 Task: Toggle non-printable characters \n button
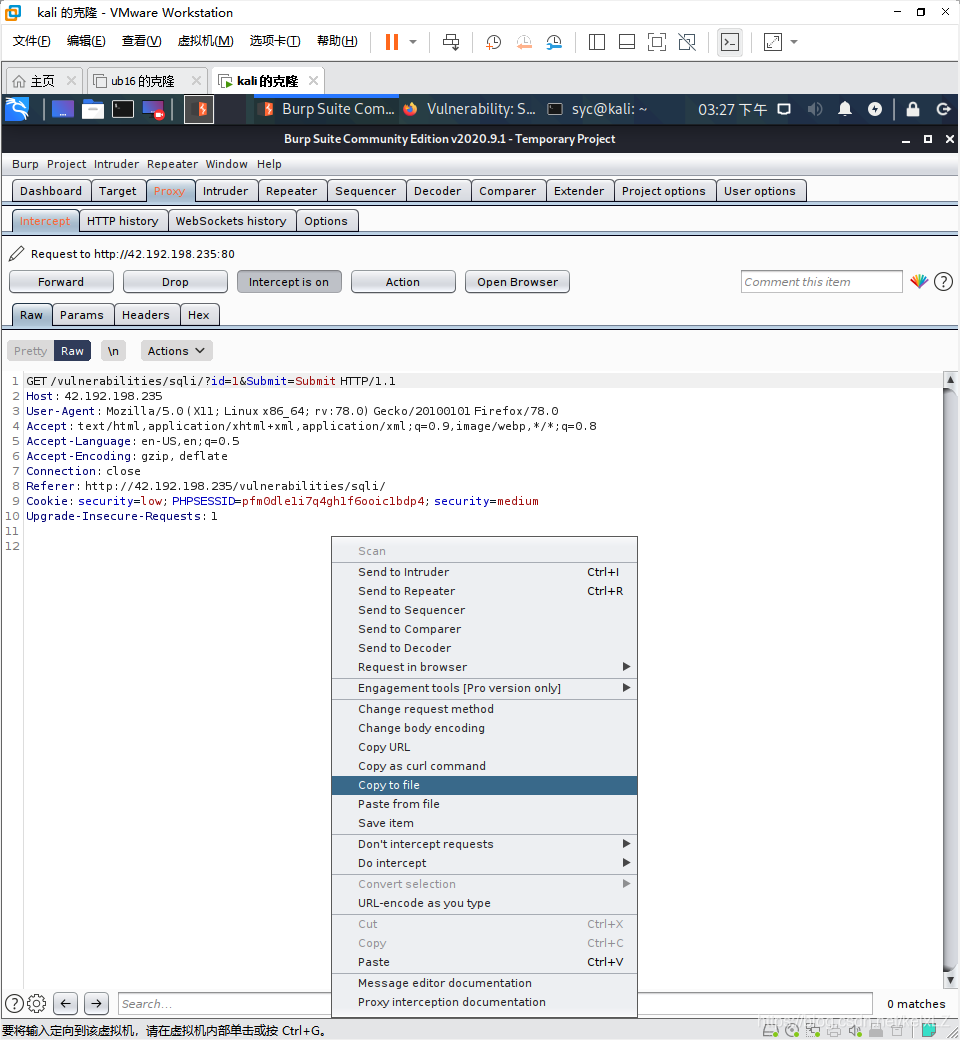[x=113, y=351]
